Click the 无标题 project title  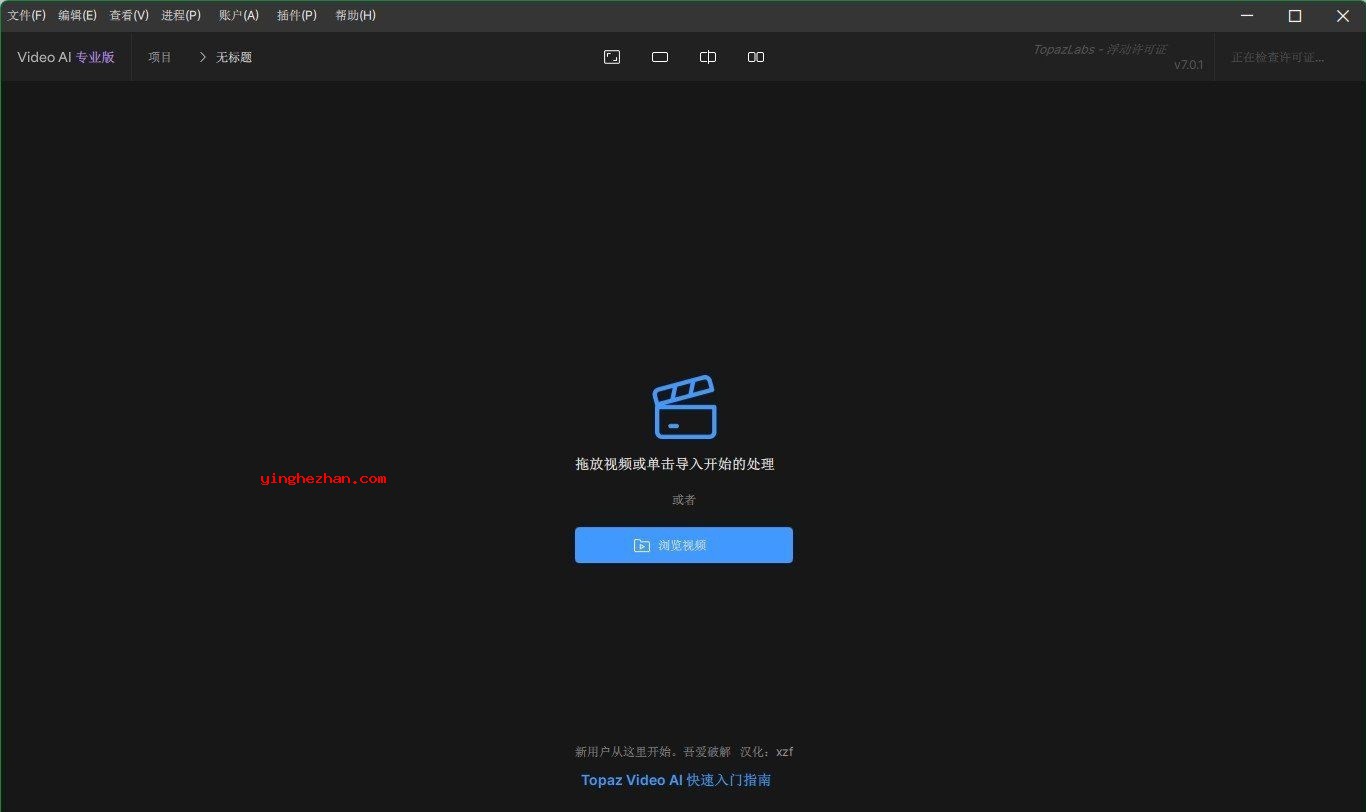tap(234, 57)
